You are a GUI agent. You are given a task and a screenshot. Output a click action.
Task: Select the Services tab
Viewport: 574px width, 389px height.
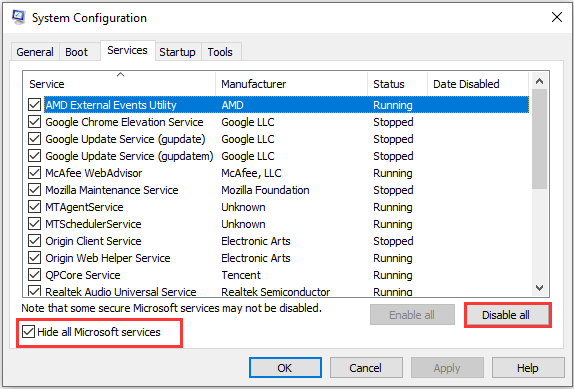[x=127, y=50]
